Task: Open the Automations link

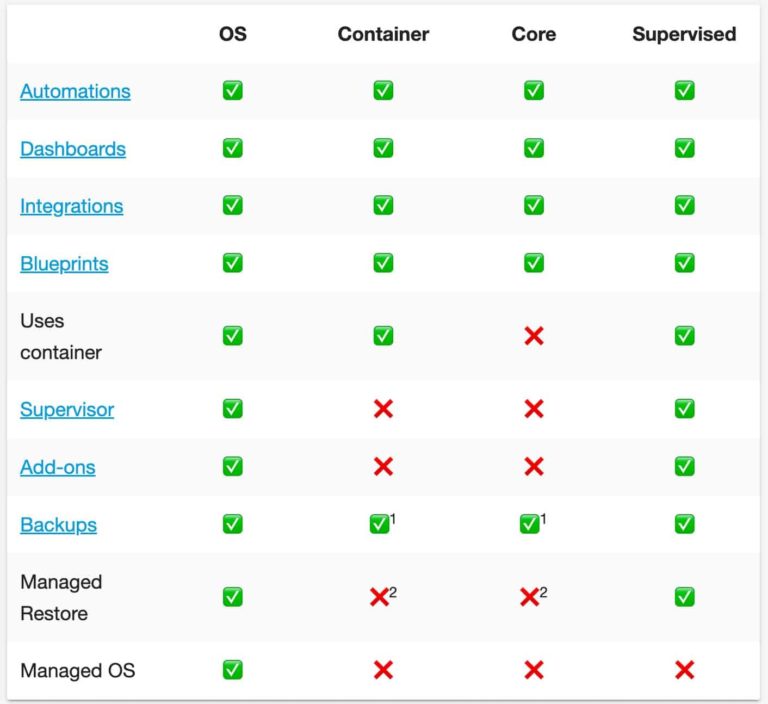Action: click(x=75, y=91)
